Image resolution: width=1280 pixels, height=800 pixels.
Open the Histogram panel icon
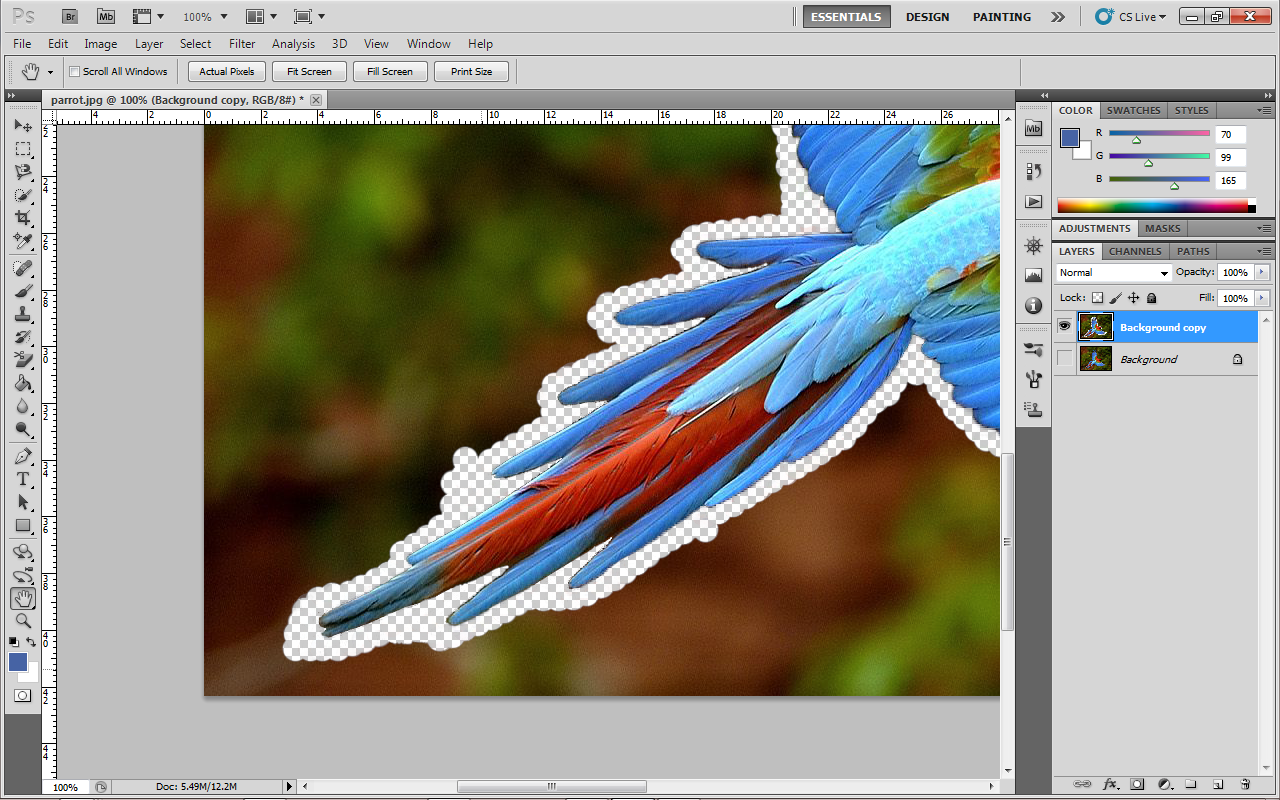click(1034, 275)
